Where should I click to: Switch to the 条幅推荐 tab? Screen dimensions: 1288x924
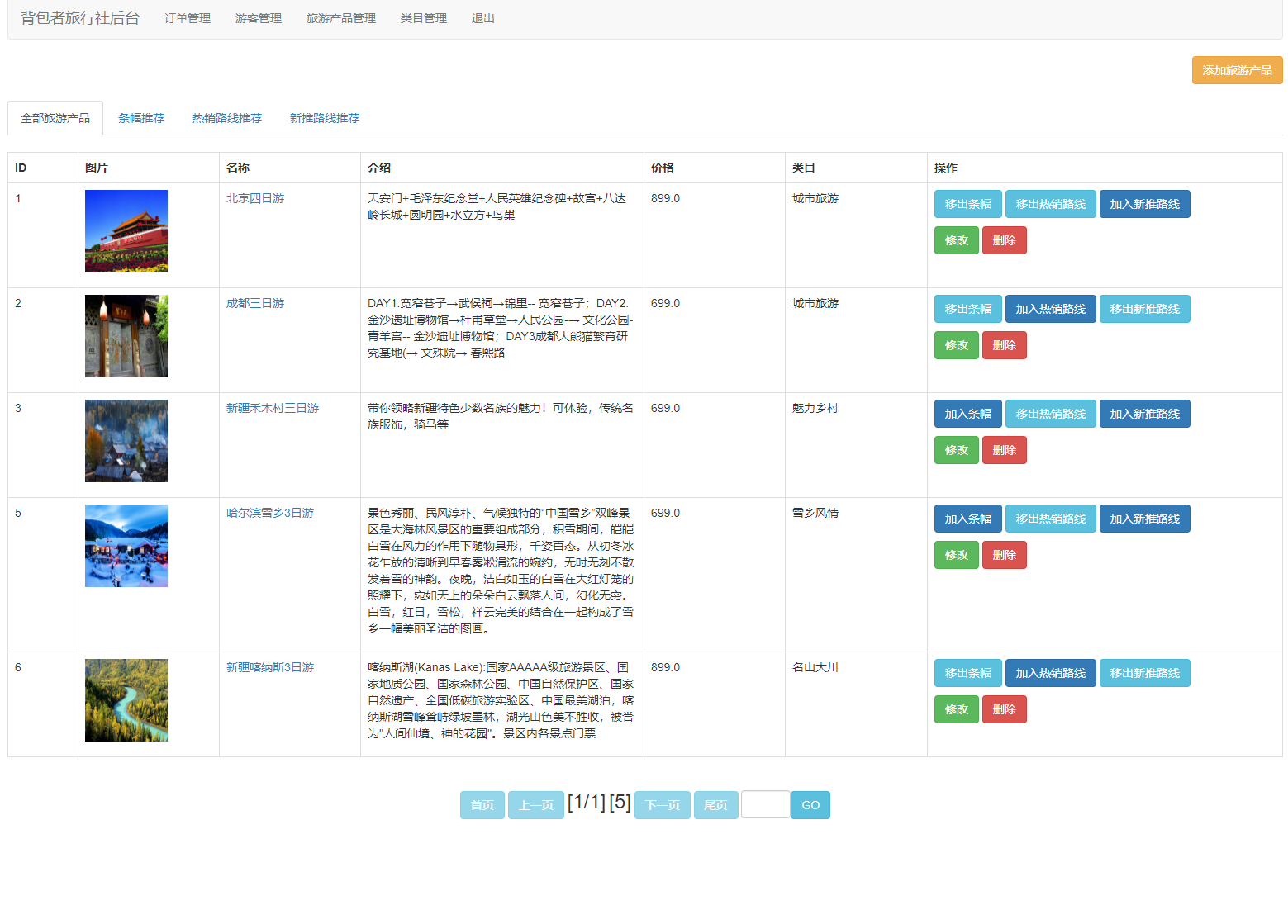click(141, 118)
